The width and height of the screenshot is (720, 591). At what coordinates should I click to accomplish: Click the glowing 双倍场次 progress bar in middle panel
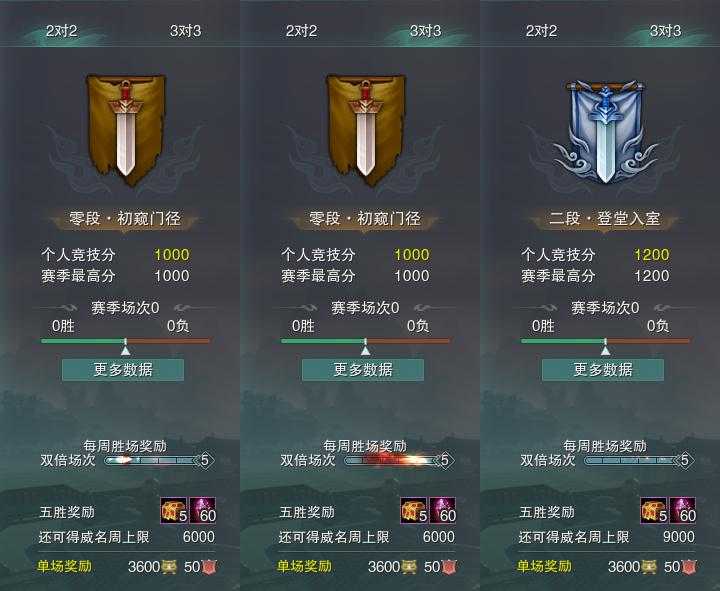[x=393, y=460]
